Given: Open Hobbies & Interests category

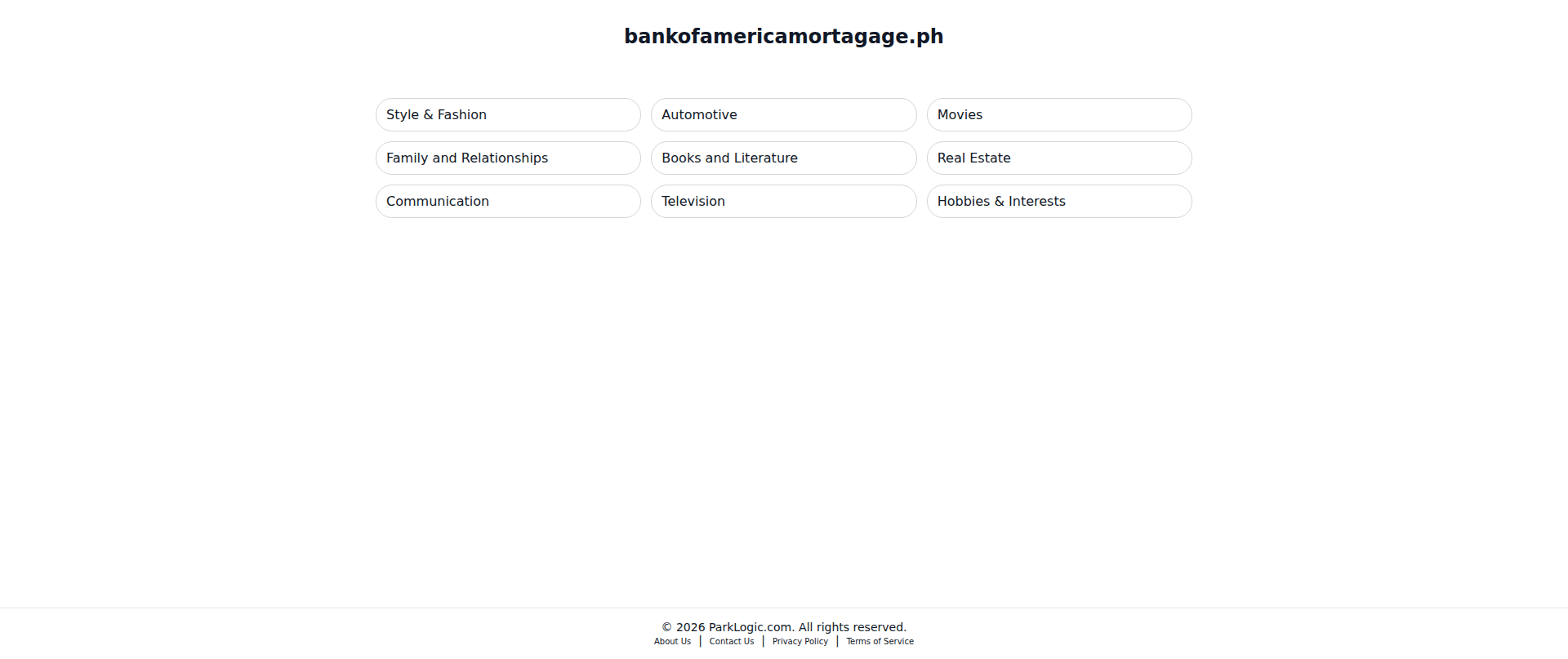Looking at the screenshot, I should click(x=1059, y=202).
